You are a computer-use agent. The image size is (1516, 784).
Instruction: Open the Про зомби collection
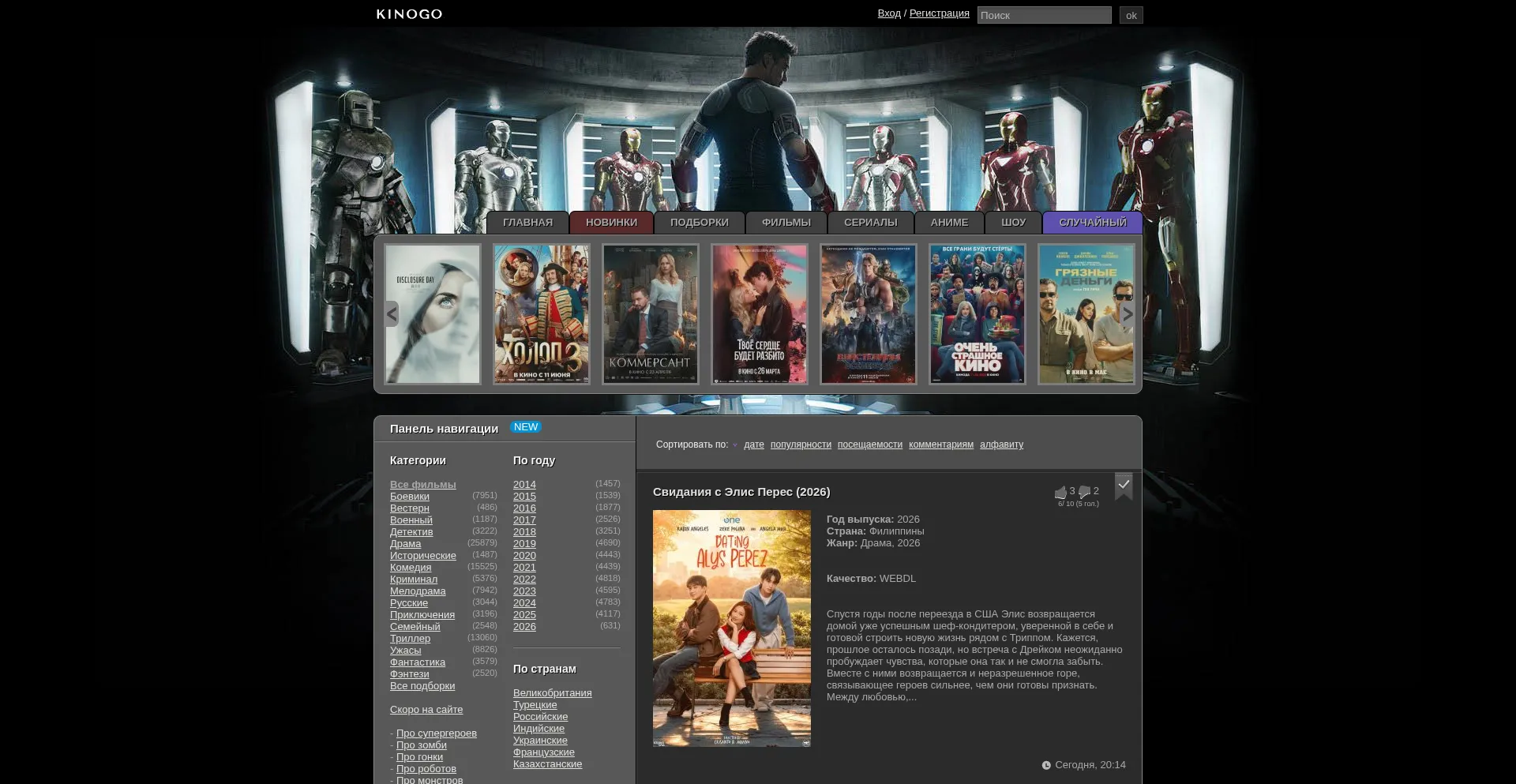pyautogui.click(x=422, y=745)
